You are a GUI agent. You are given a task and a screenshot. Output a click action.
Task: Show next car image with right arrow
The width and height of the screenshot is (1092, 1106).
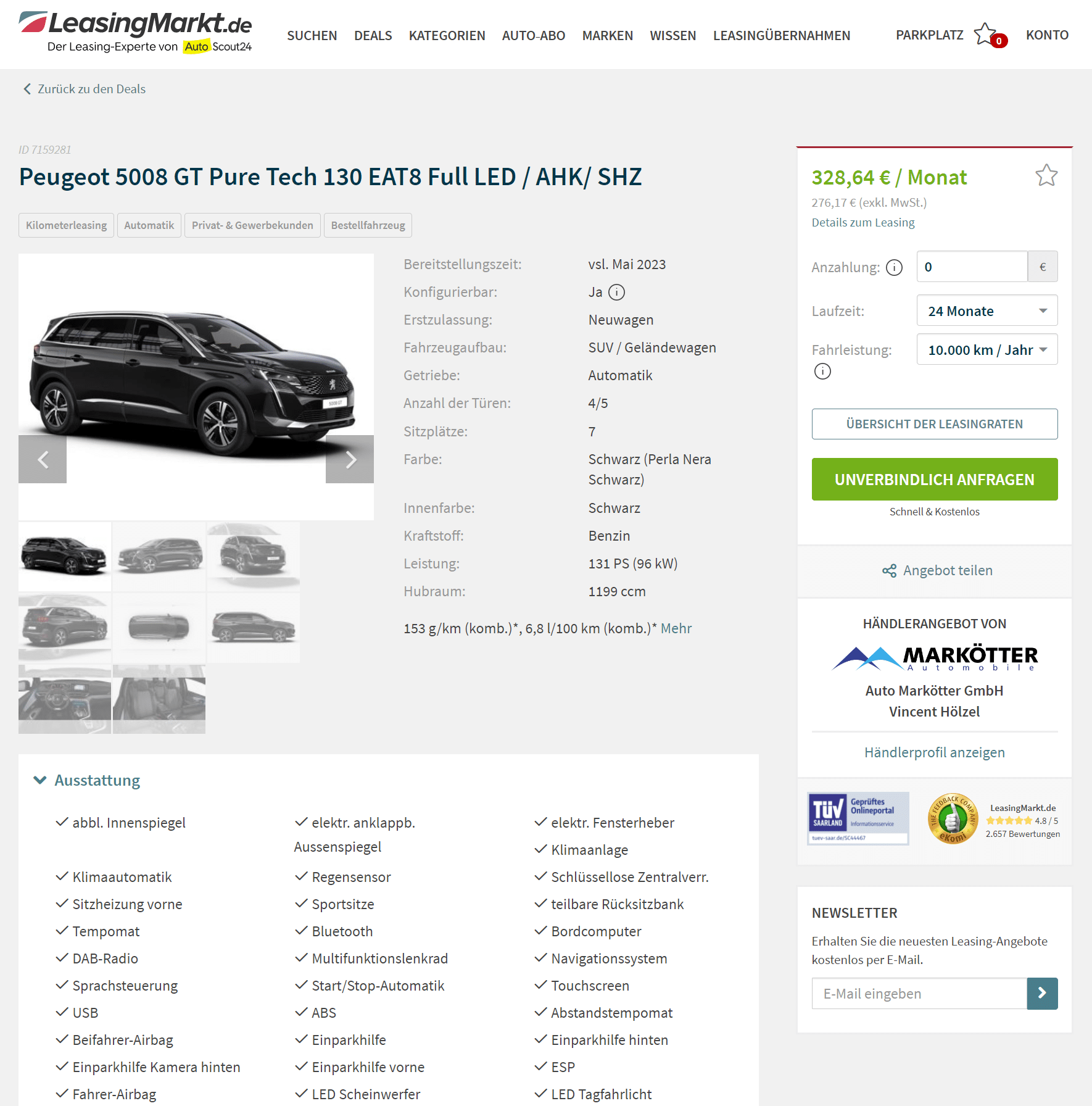click(x=350, y=459)
